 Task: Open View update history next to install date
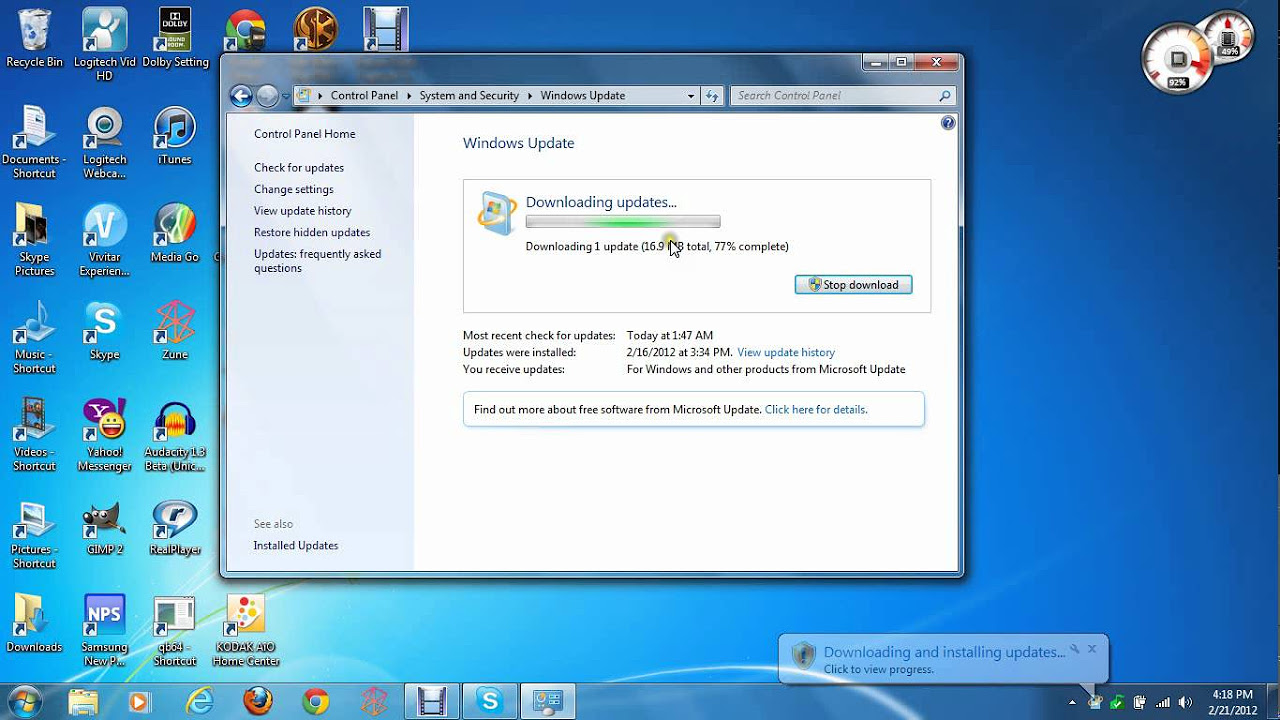[x=786, y=353]
